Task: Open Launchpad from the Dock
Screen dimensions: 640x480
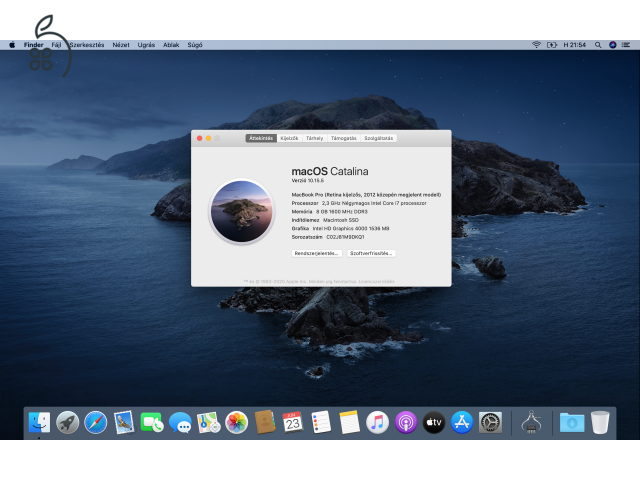Action: [x=67, y=422]
